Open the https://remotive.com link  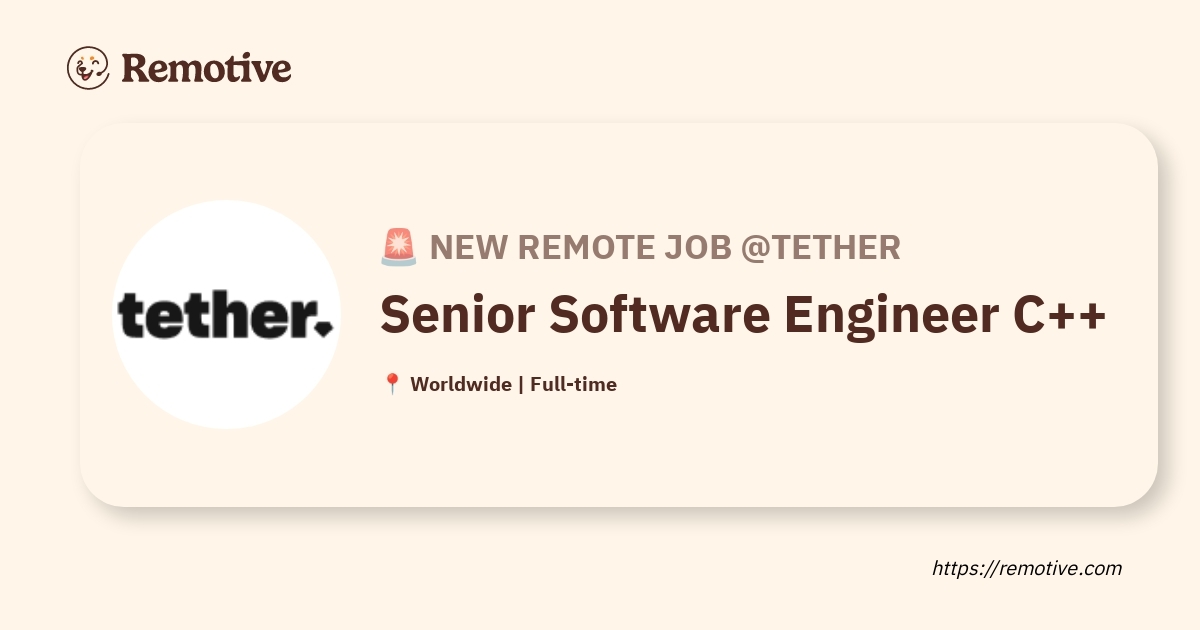(x=1027, y=568)
